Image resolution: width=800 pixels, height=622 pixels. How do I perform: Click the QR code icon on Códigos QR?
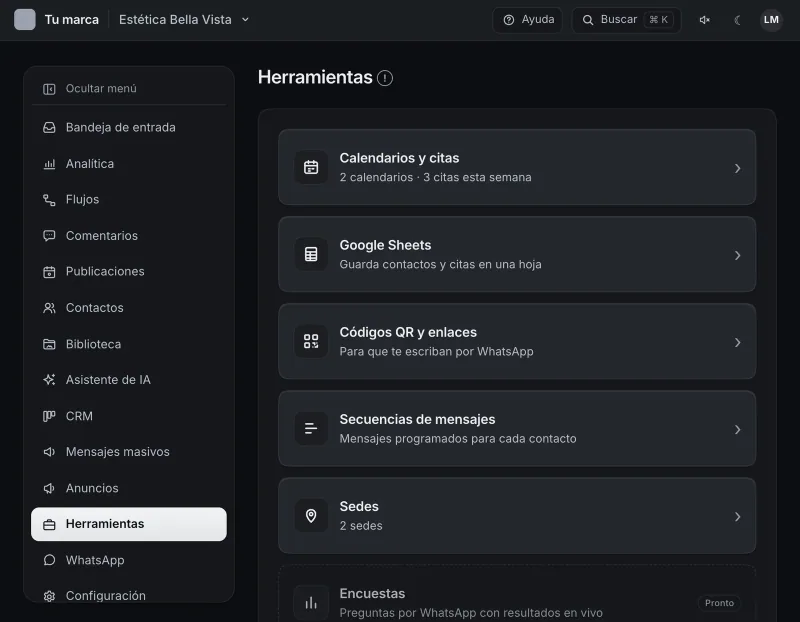[x=311, y=341]
